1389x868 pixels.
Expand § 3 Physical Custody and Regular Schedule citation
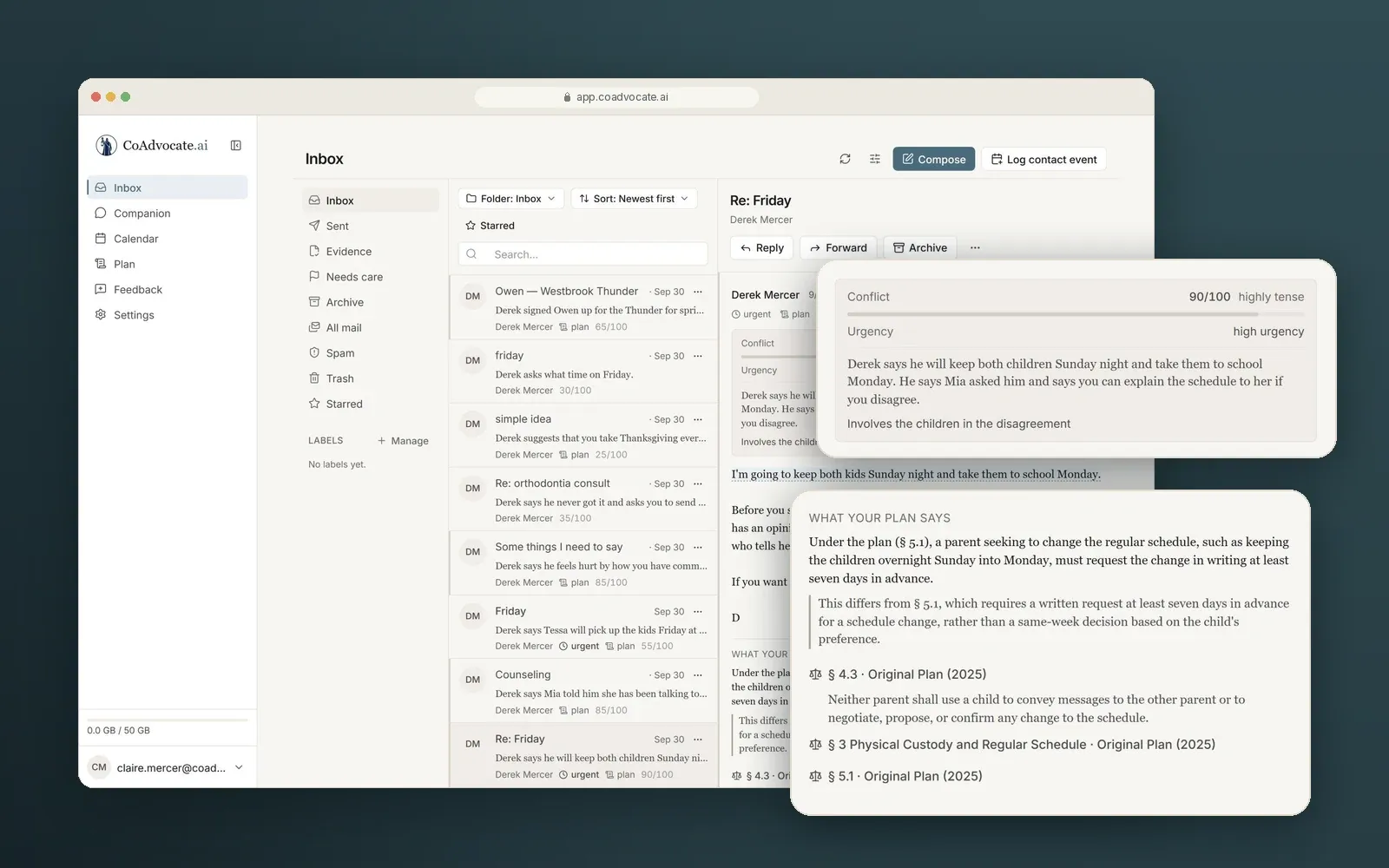(1012, 745)
